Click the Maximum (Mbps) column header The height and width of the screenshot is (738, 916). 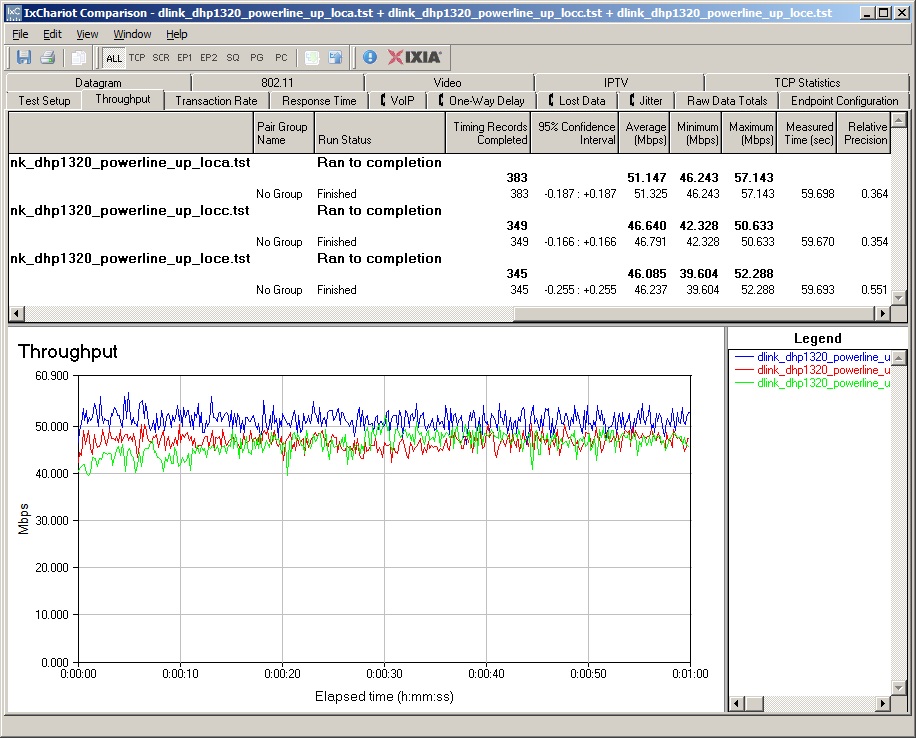(x=750, y=133)
